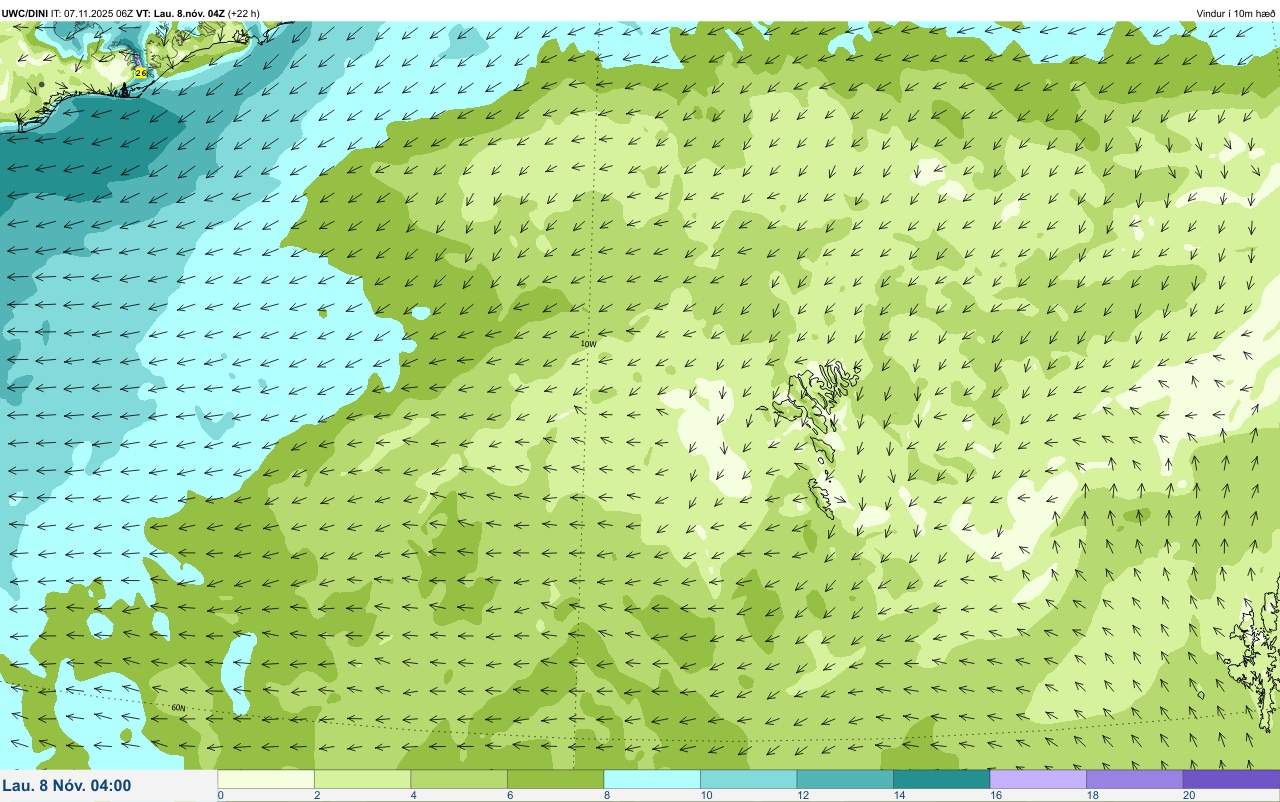
Task: Click the 8–10 m/s pale cyan legend swatch
Action: pyautogui.click(x=652, y=779)
